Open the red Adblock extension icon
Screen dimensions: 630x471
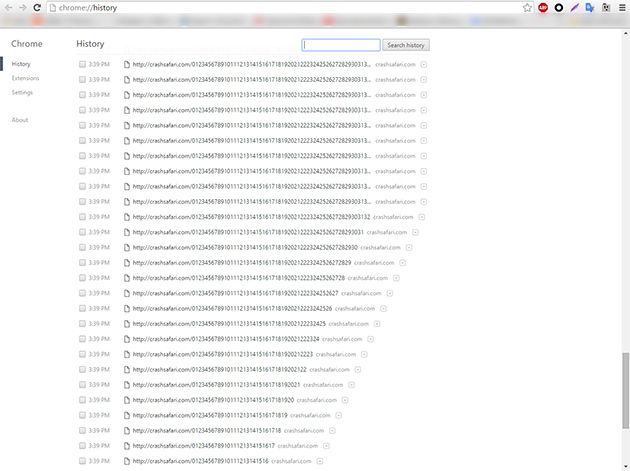click(543, 8)
